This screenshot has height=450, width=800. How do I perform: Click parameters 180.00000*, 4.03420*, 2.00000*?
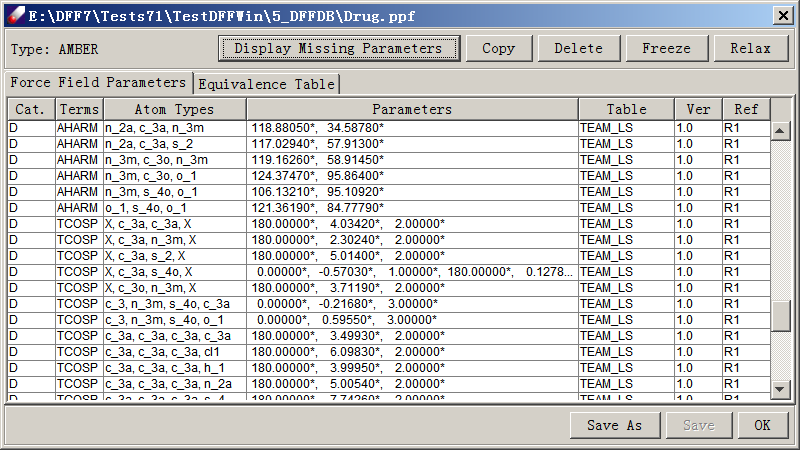point(412,224)
